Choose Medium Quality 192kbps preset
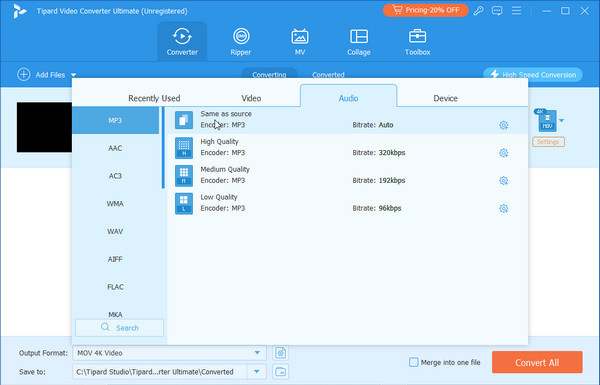This screenshot has width=600, height=385. point(347,176)
